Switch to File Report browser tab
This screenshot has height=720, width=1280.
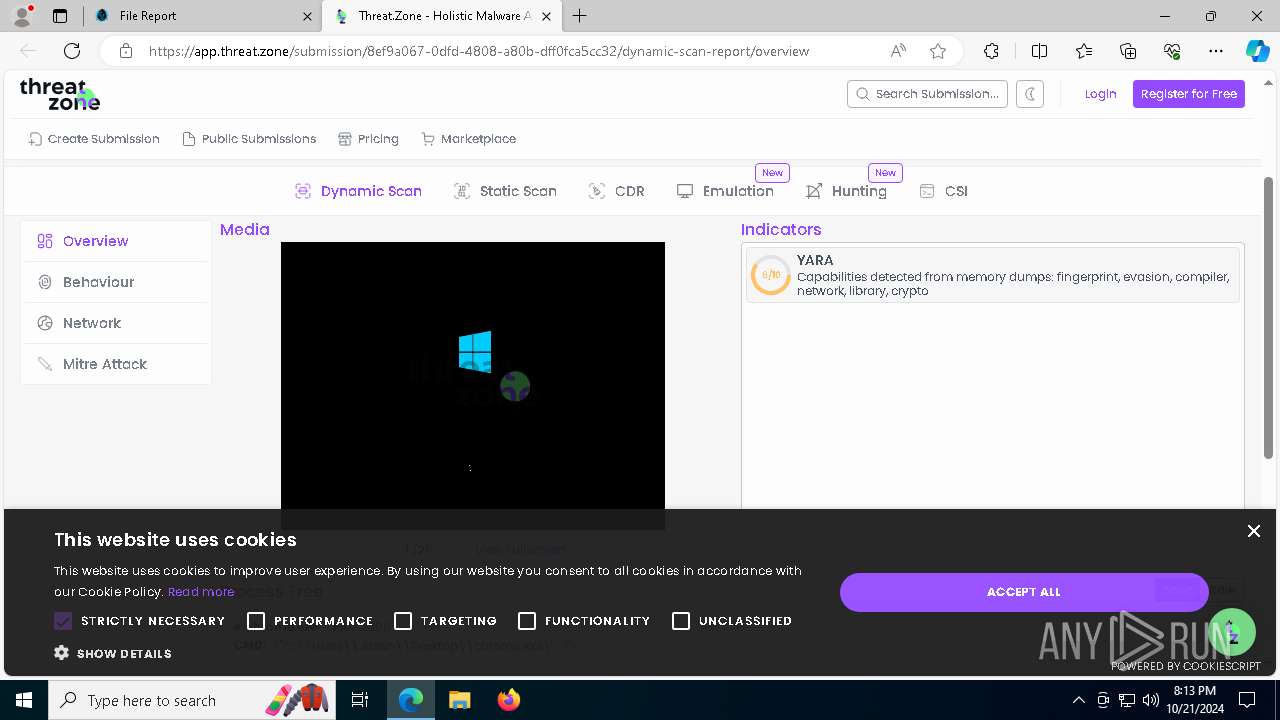tap(203, 16)
